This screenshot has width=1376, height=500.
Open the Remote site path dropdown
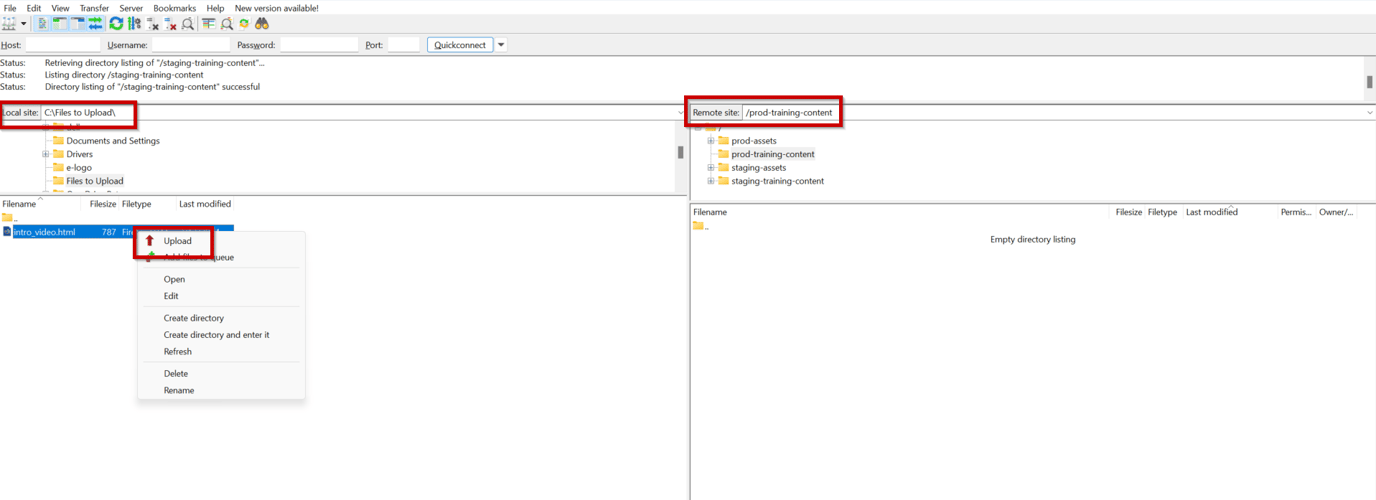1370,113
